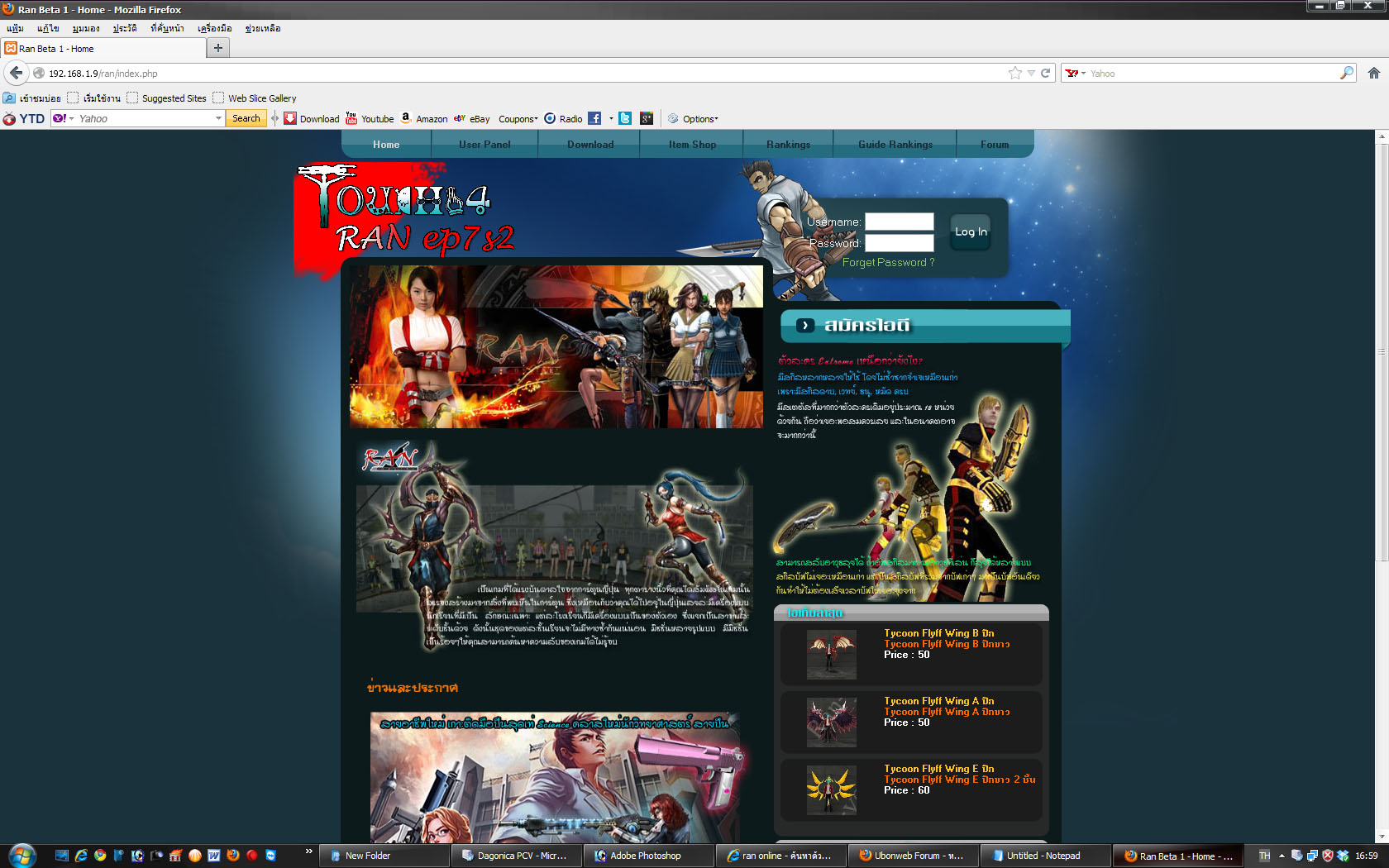Switch to Untitled - Notepad in the taskbar
1389x868 pixels.
point(1044,856)
